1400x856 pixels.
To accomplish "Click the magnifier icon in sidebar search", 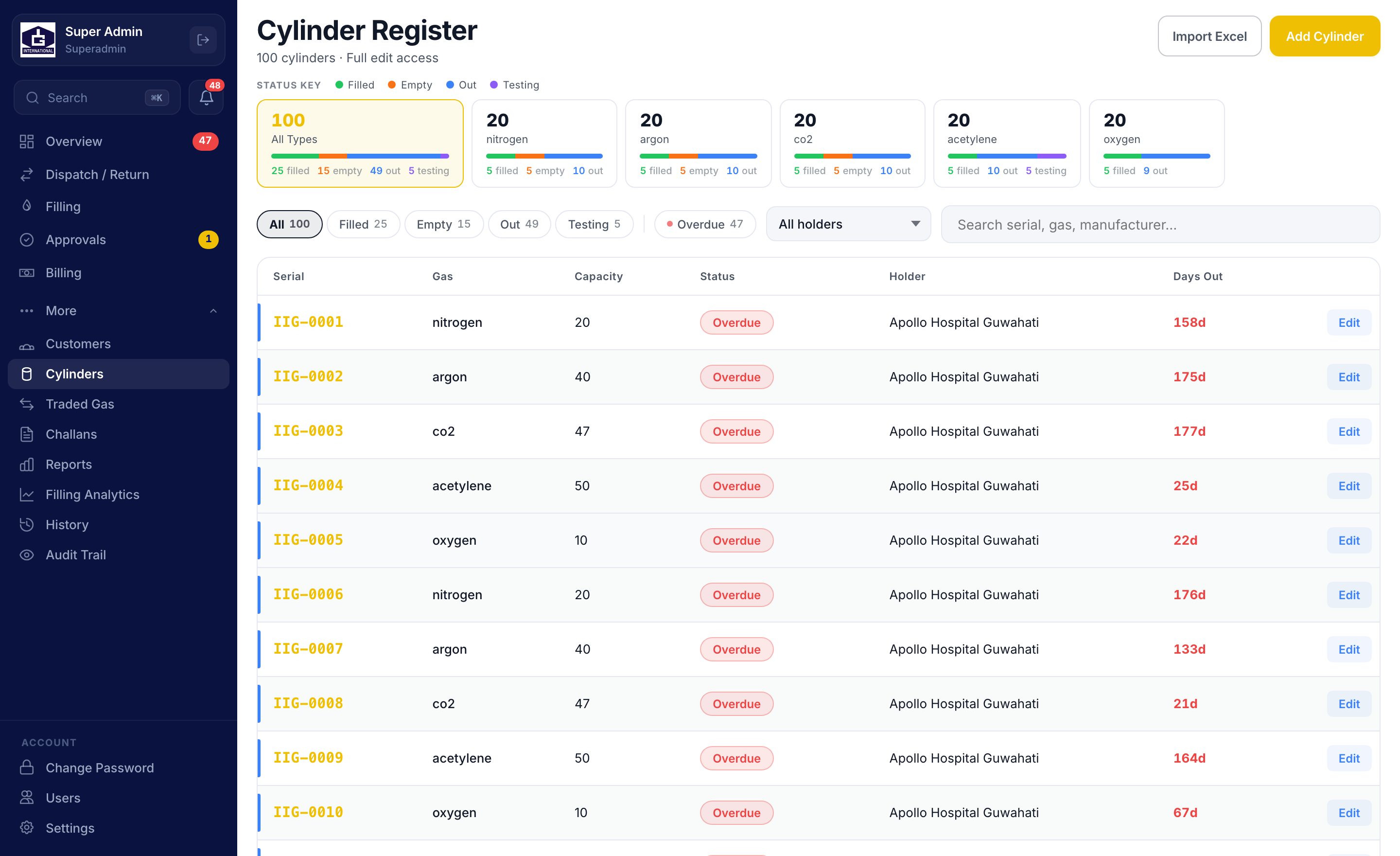I will [33, 98].
